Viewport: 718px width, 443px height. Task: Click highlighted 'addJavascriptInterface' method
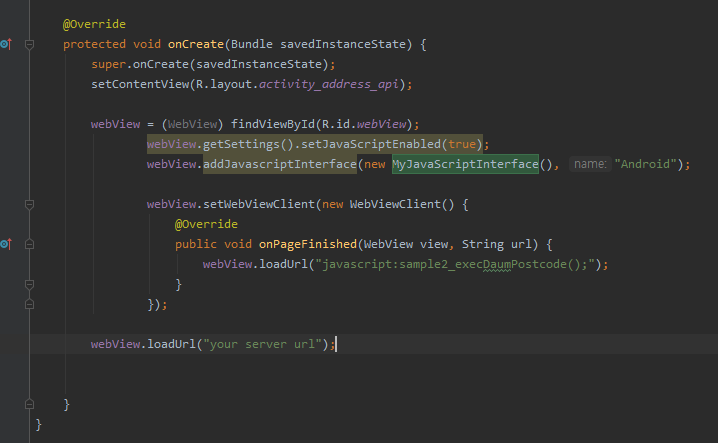(280, 164)
